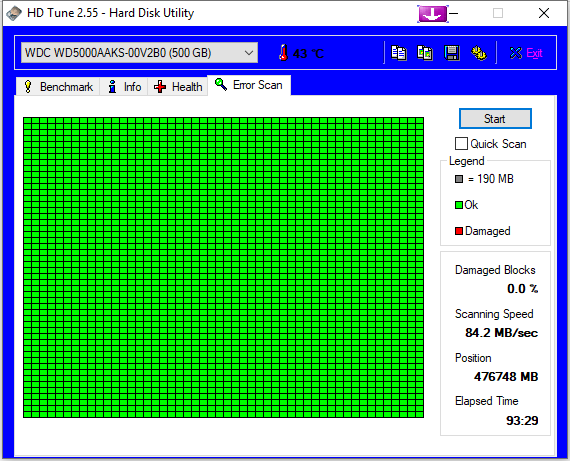Start the error scan

click(495, 119)
